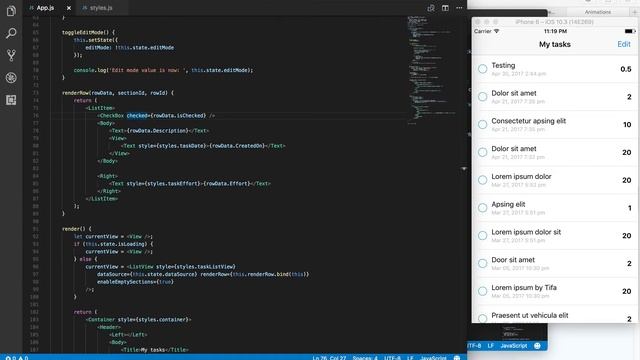The width and height of the screenshot is (640, 360).
Task: Click the simulator battery icon
Action: point(629,31)
